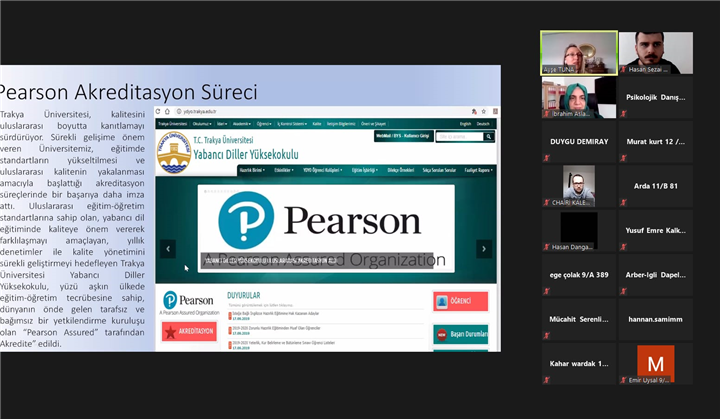Go to next slide in Pearson banner
The height and width of the screenshot is (419, 720).
[484, 249]
